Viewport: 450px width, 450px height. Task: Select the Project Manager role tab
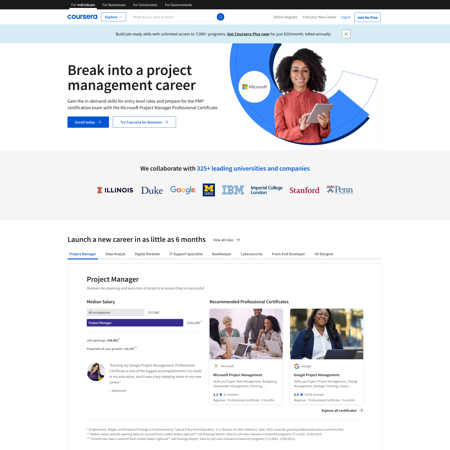tap(83, 254)
